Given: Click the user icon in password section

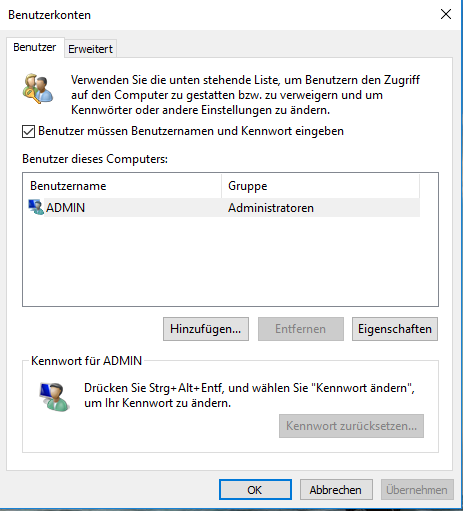Looking at the screenshot, I should 54,396.
